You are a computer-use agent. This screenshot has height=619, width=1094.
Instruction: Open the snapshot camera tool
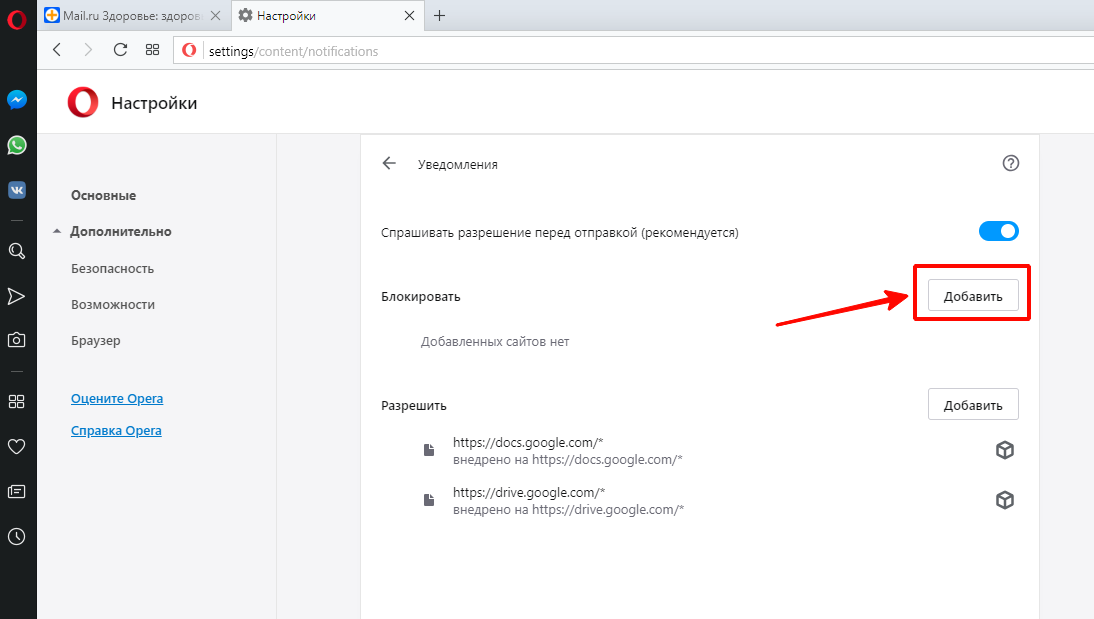pos(17,340)
